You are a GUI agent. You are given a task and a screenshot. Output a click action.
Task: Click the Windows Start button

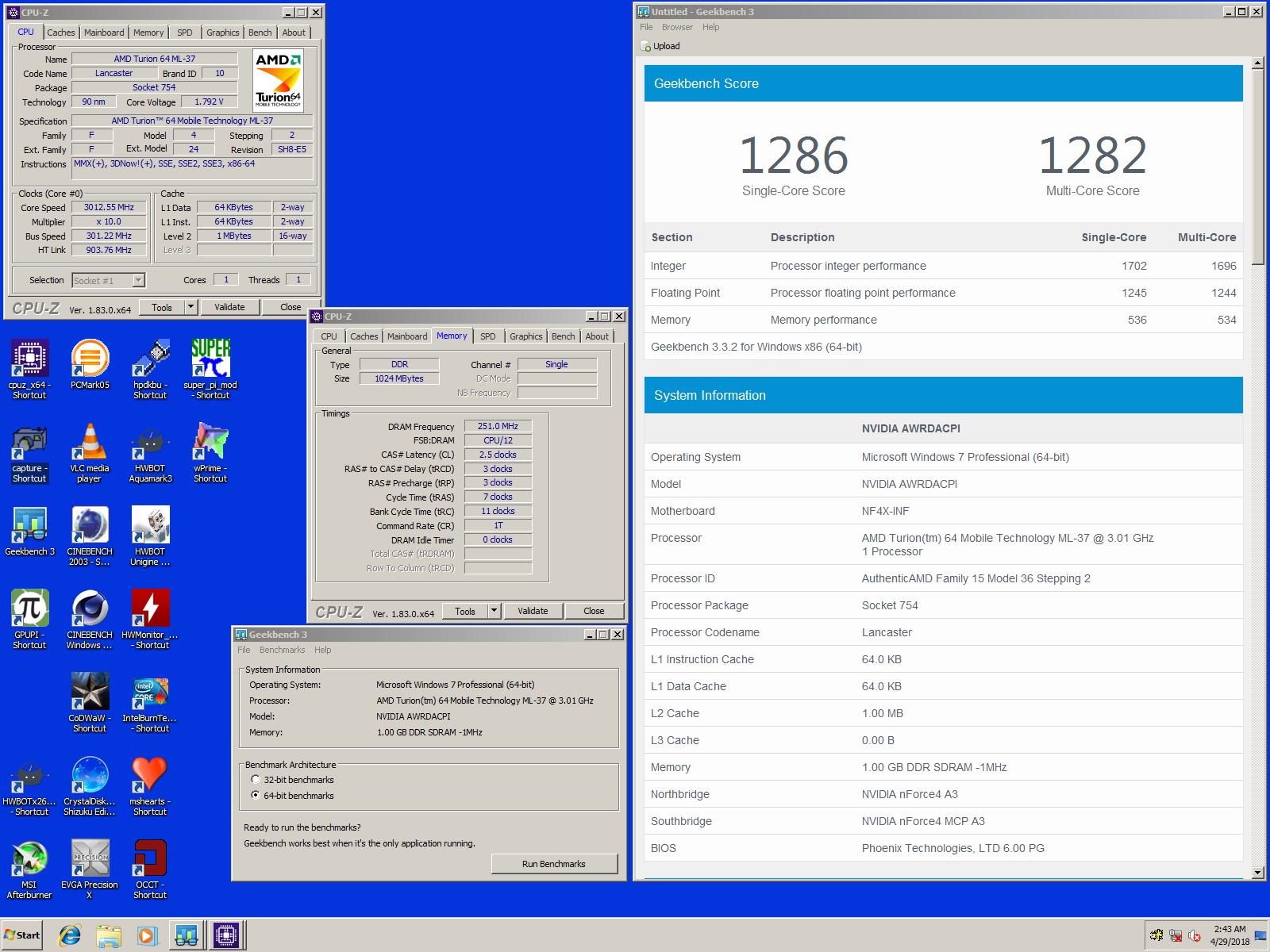pyautogui.click(x=21, y=935)
